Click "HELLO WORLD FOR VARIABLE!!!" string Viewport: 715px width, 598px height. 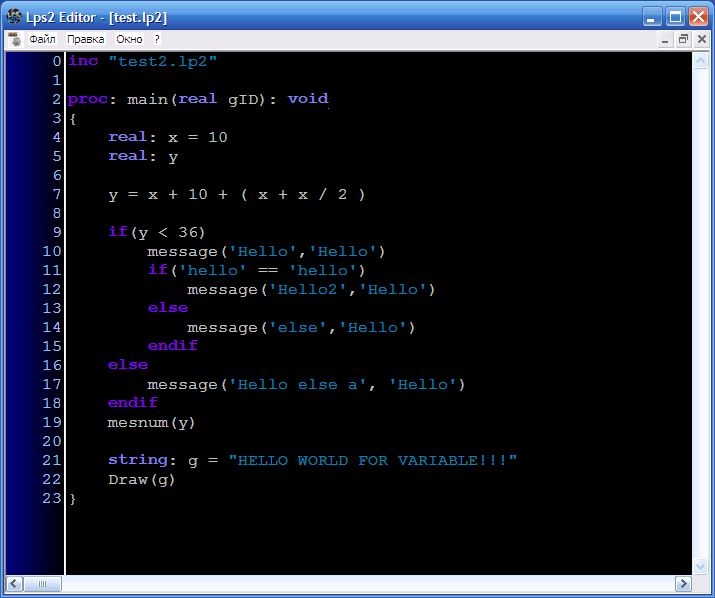pos(373,460)
